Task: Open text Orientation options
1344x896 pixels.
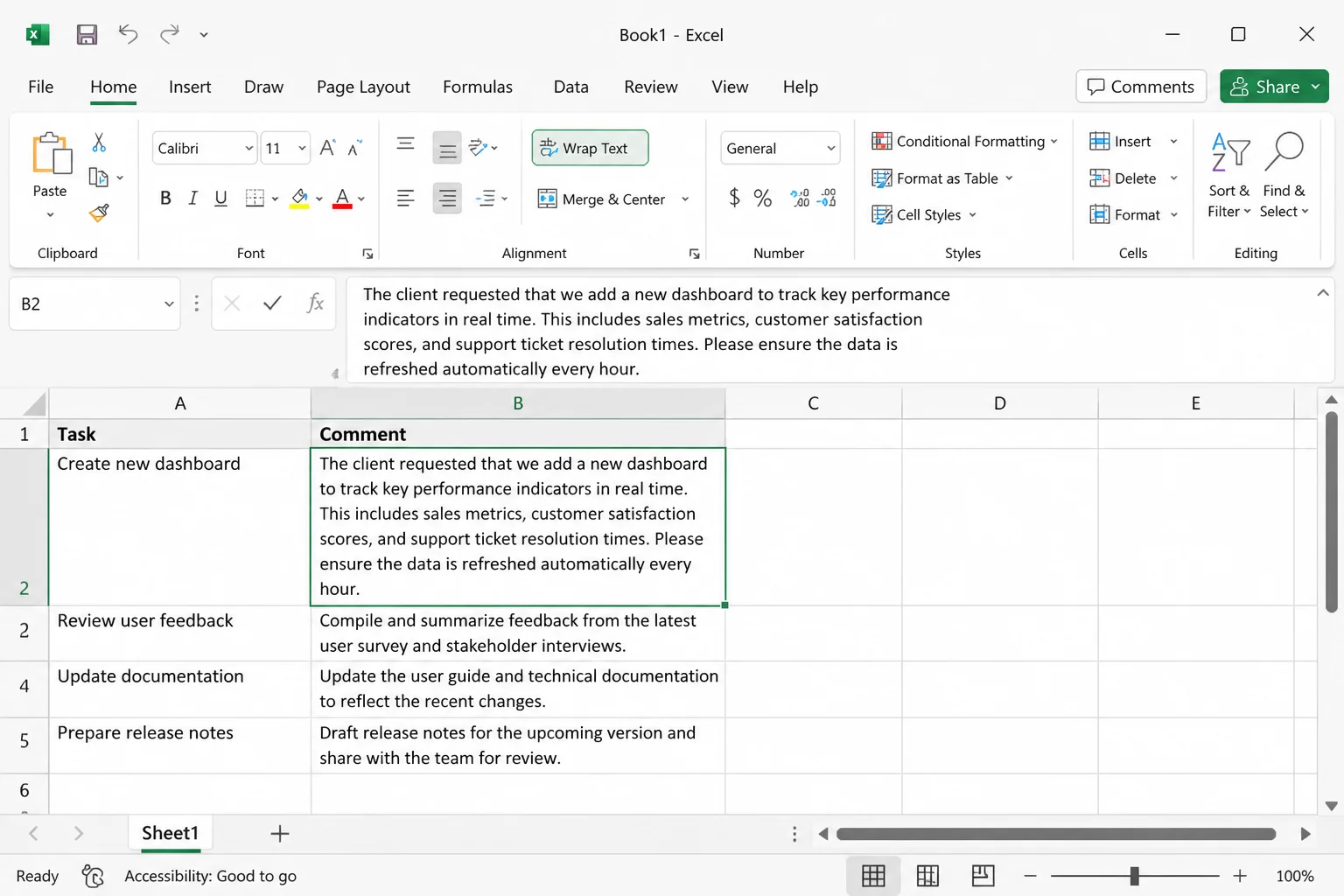Action: [483, 148]
